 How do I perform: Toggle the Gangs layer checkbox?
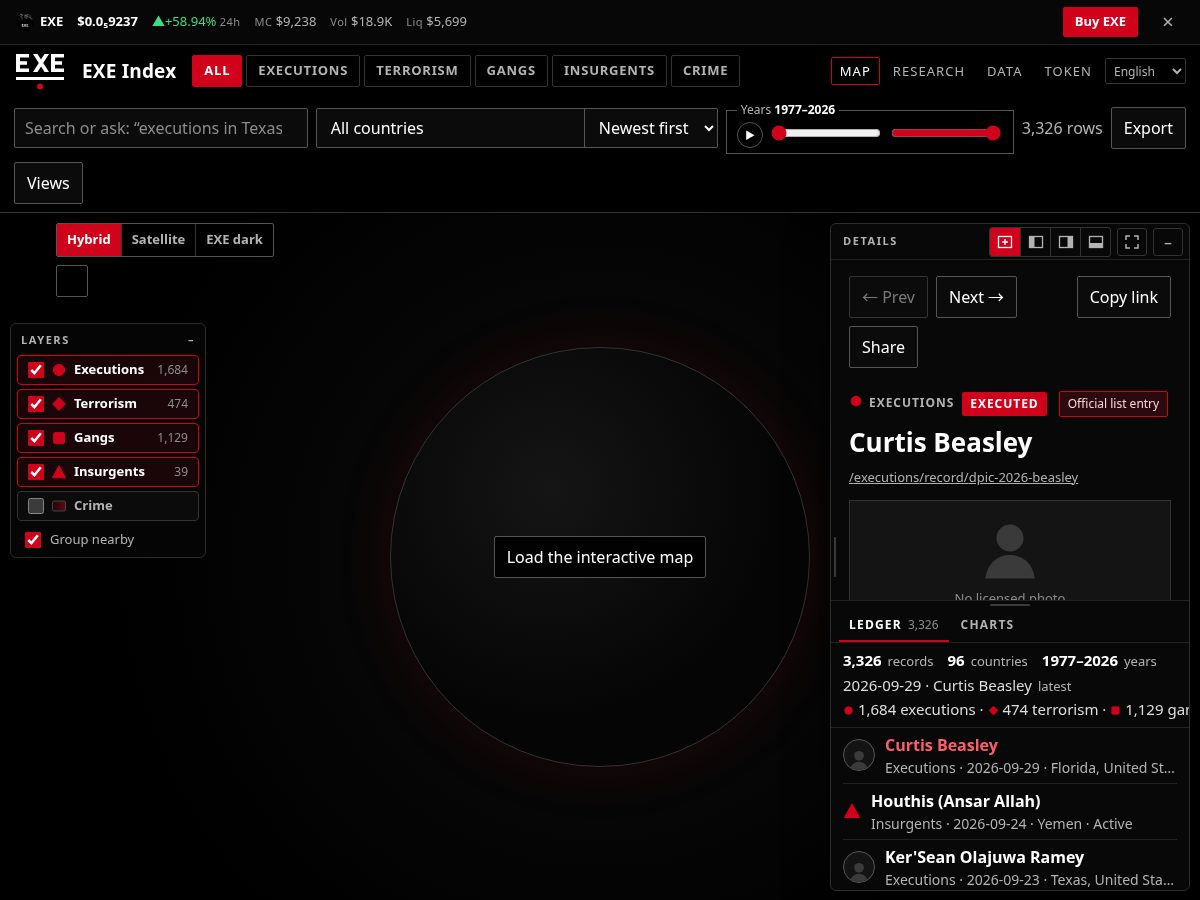(x=36, y=438)
